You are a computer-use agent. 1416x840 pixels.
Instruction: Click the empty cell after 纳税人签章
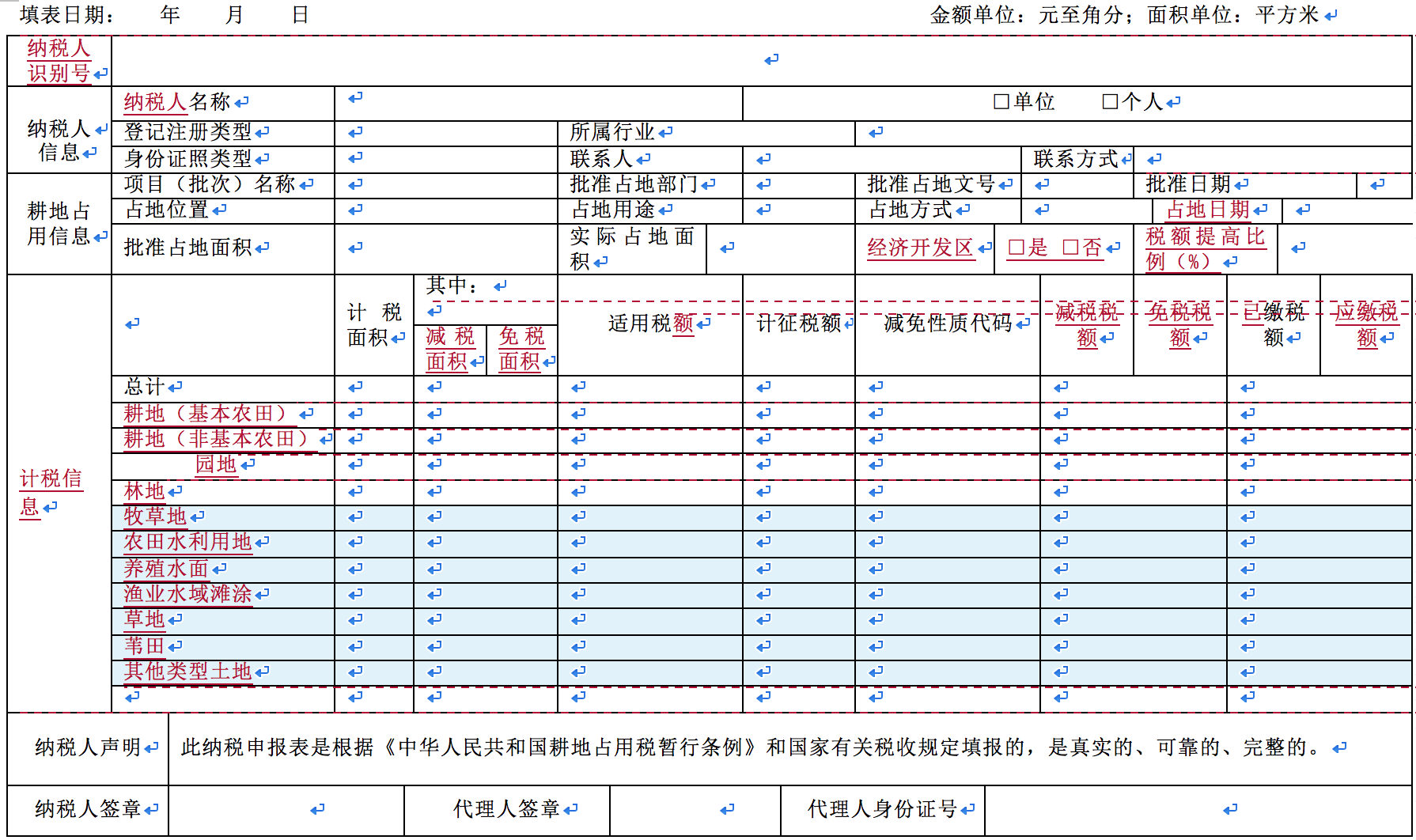click(x=286, y=810)
